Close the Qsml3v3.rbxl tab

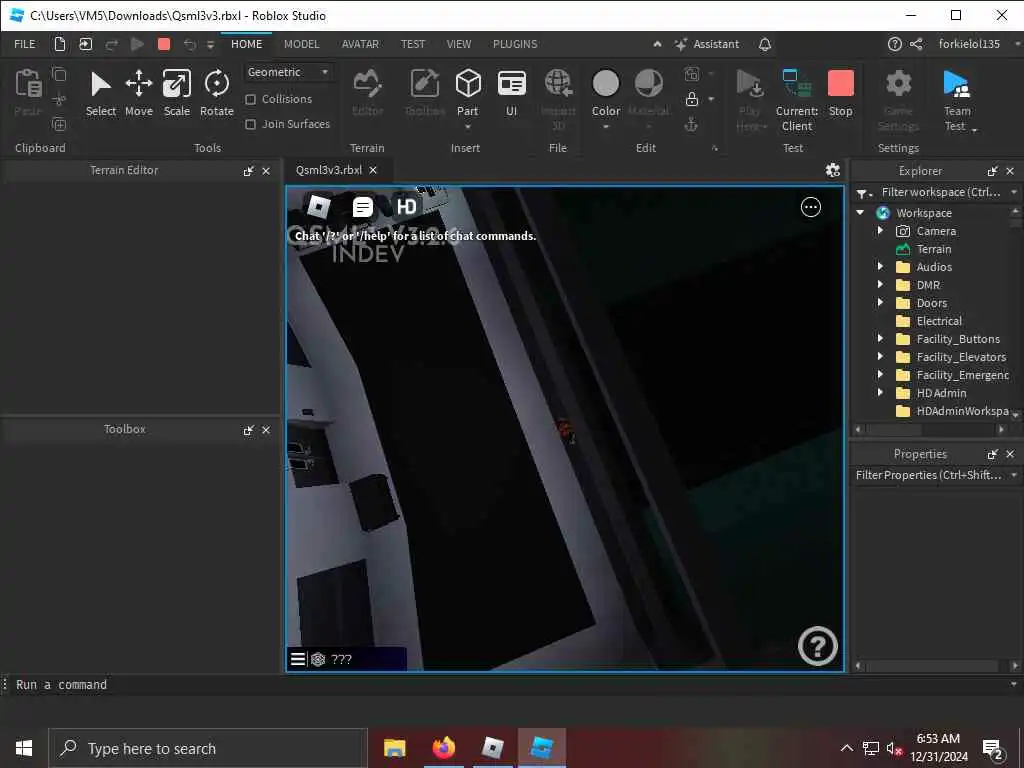373,170
